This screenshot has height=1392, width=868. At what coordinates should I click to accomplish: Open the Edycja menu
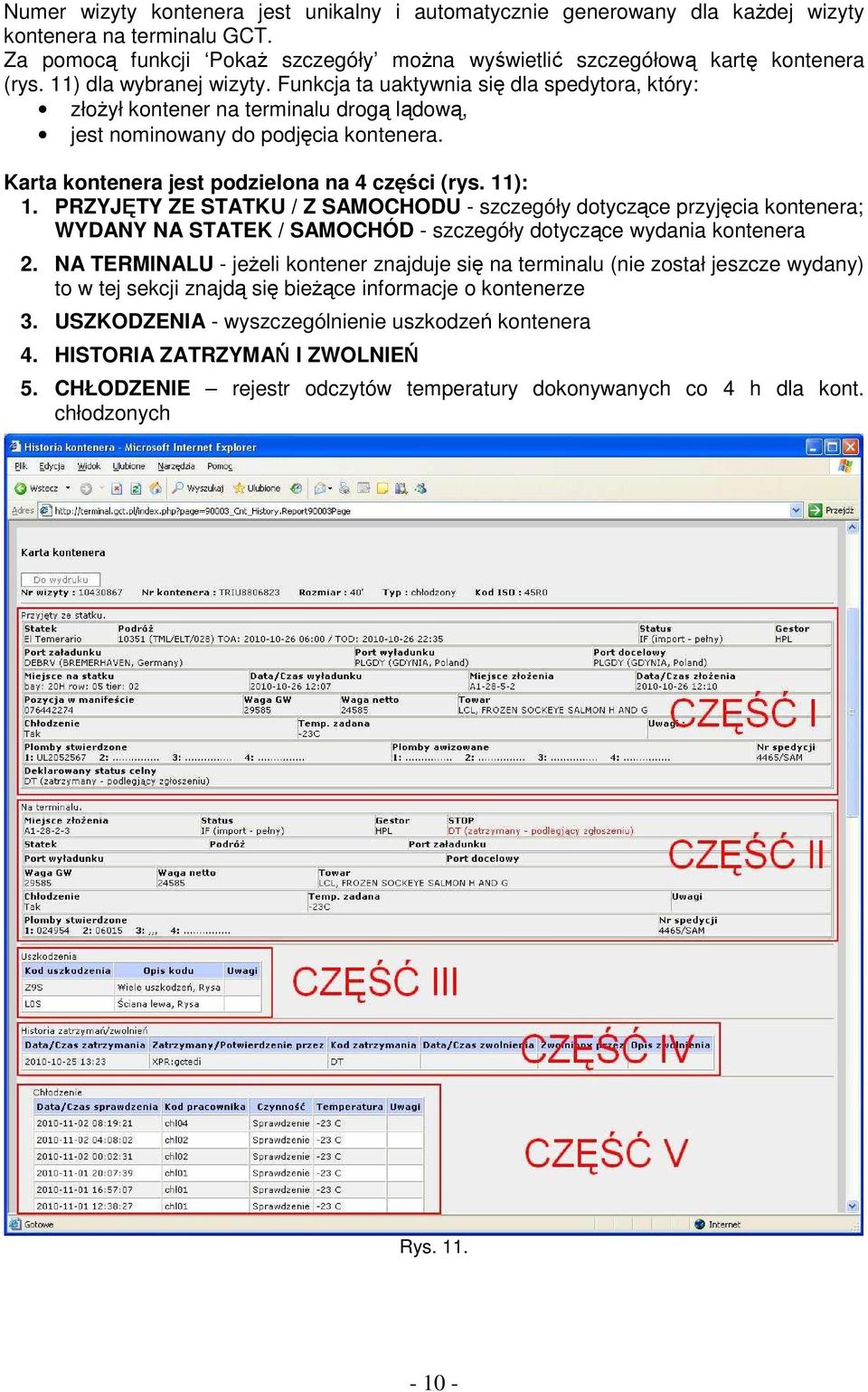coord(52,467)
